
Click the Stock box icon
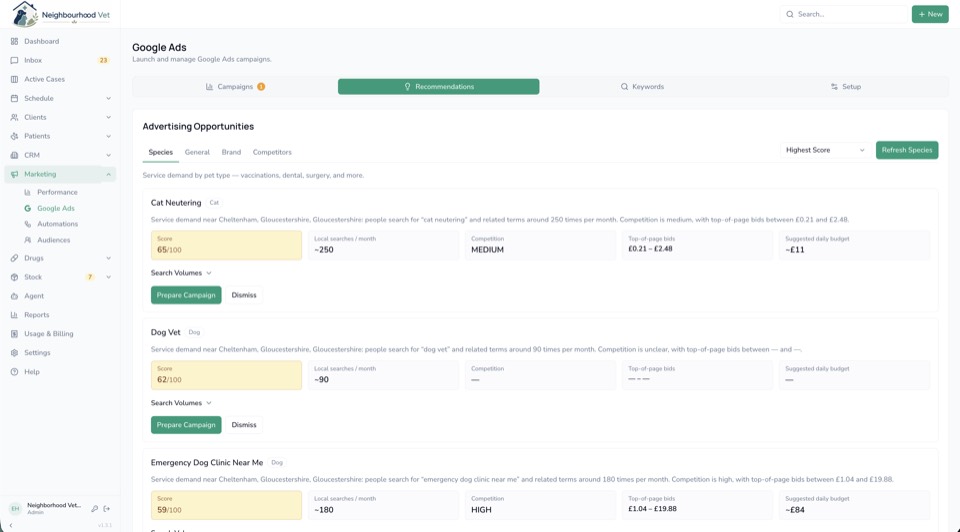[x=14, y=277]
